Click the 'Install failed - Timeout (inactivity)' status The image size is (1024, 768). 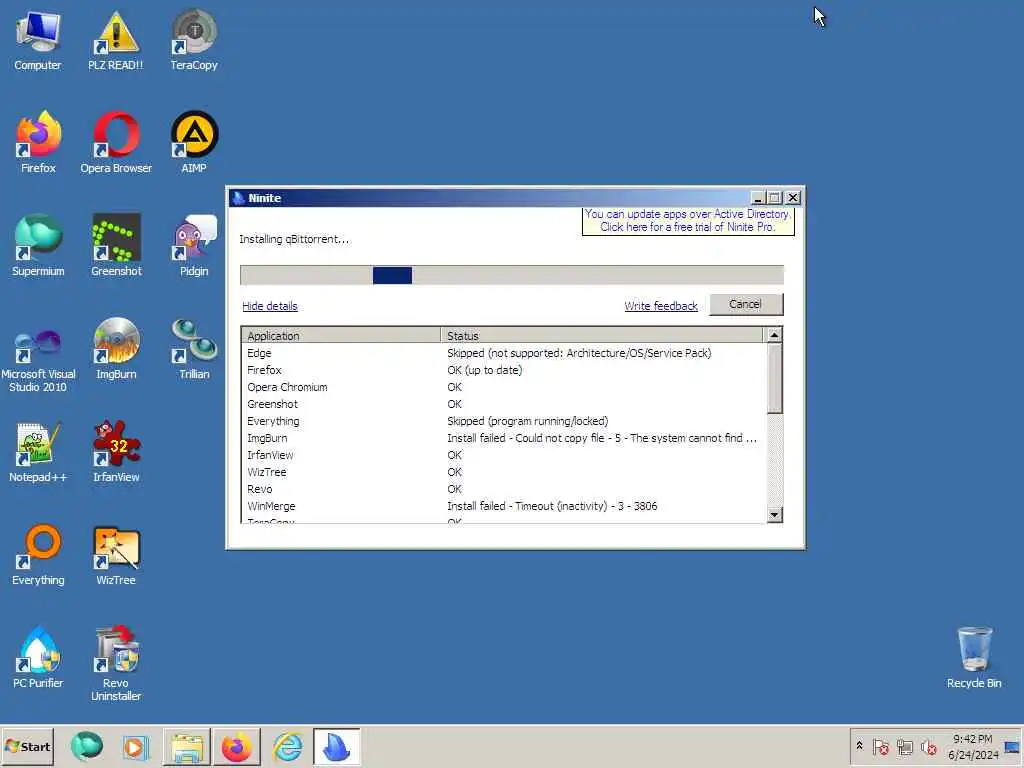(552, 505)
